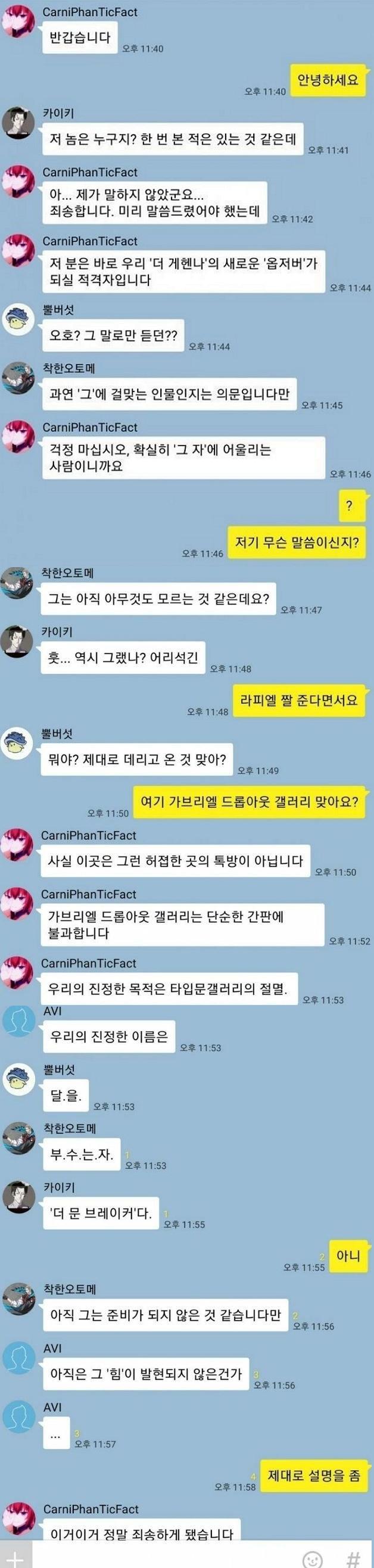Select the yellow '?' message bubble

(348, 505)
